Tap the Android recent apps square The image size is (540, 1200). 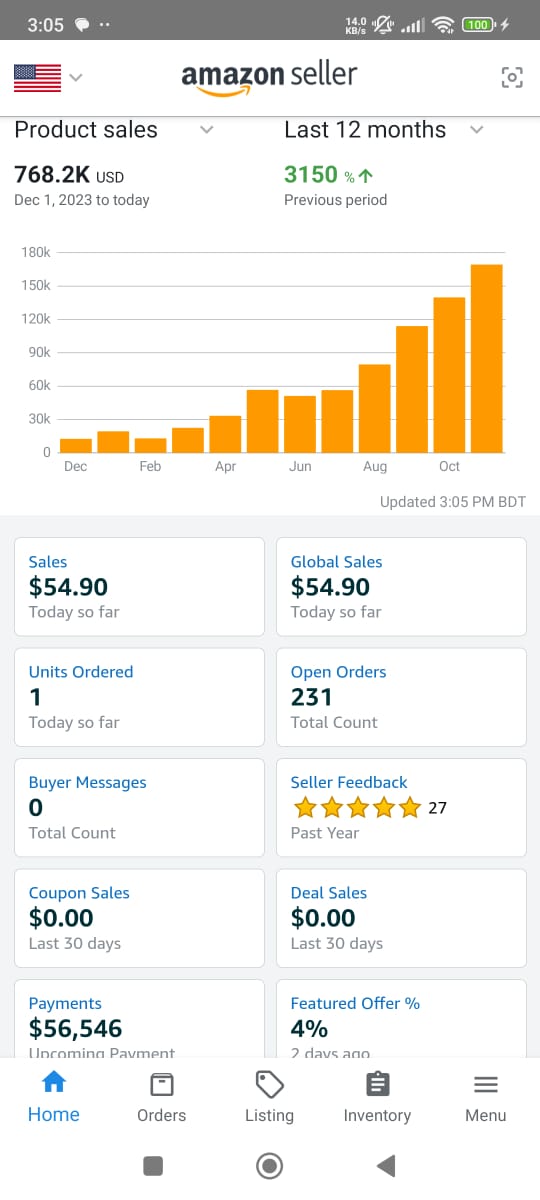click(153, 1165)
